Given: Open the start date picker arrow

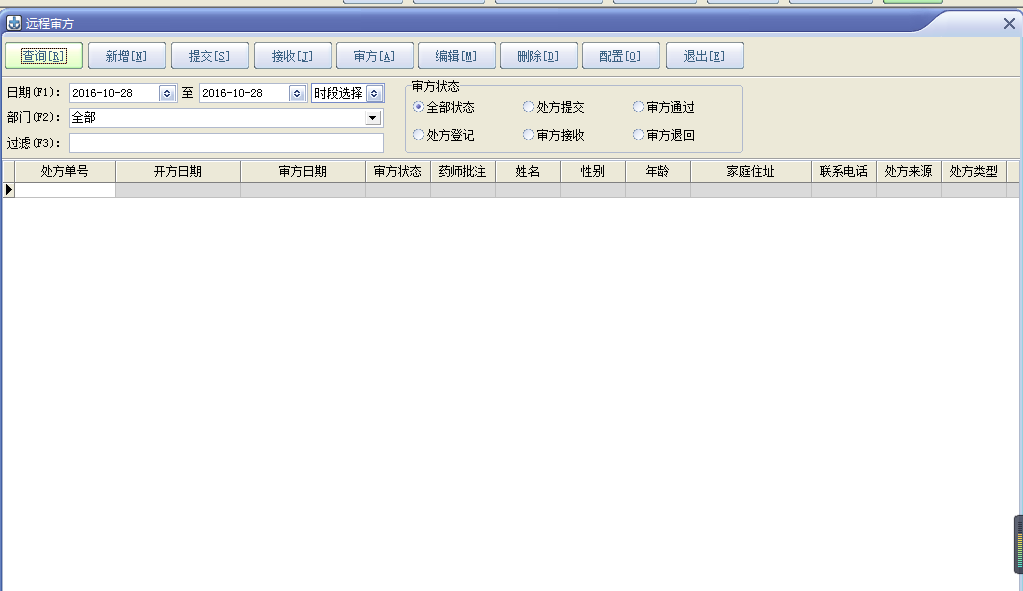Looking at the screenshot, I should (x=167, y=93).
